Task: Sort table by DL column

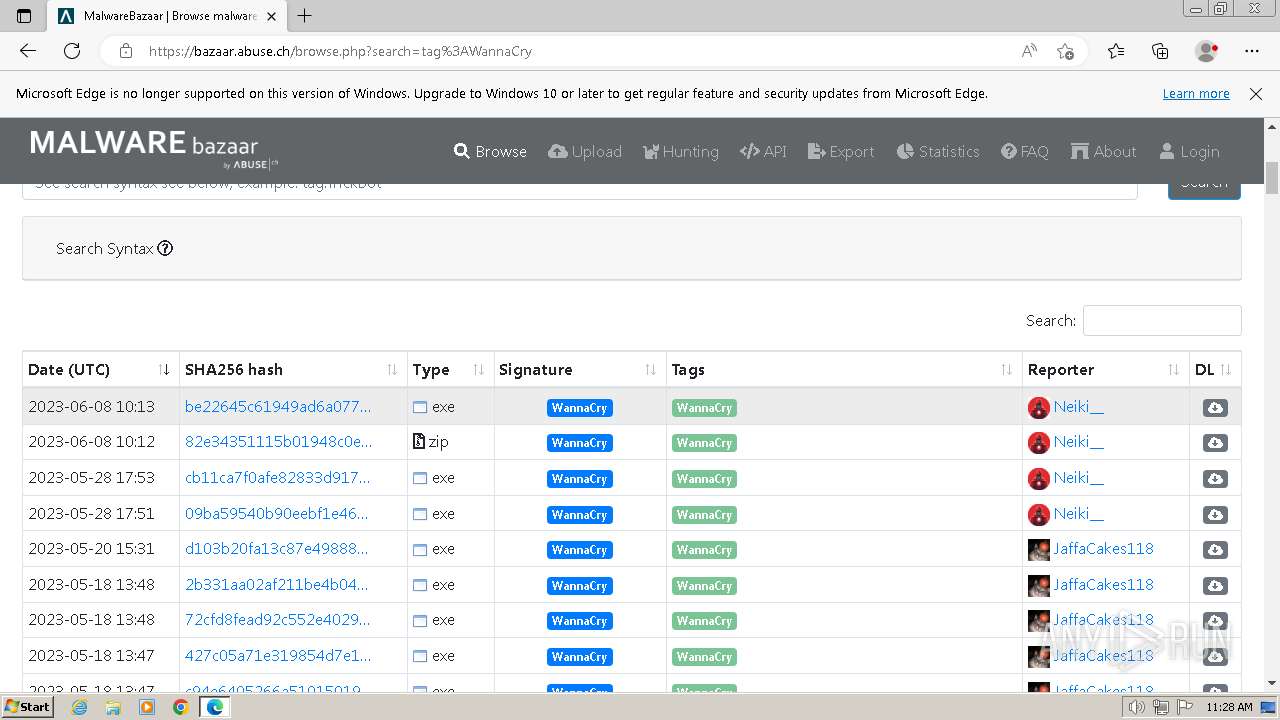Action: coord(1215,369)
